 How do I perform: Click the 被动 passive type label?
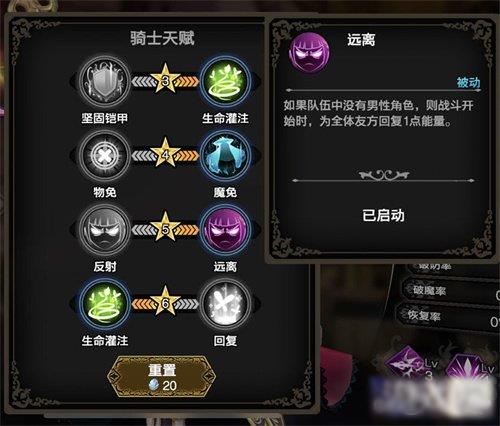468,82
